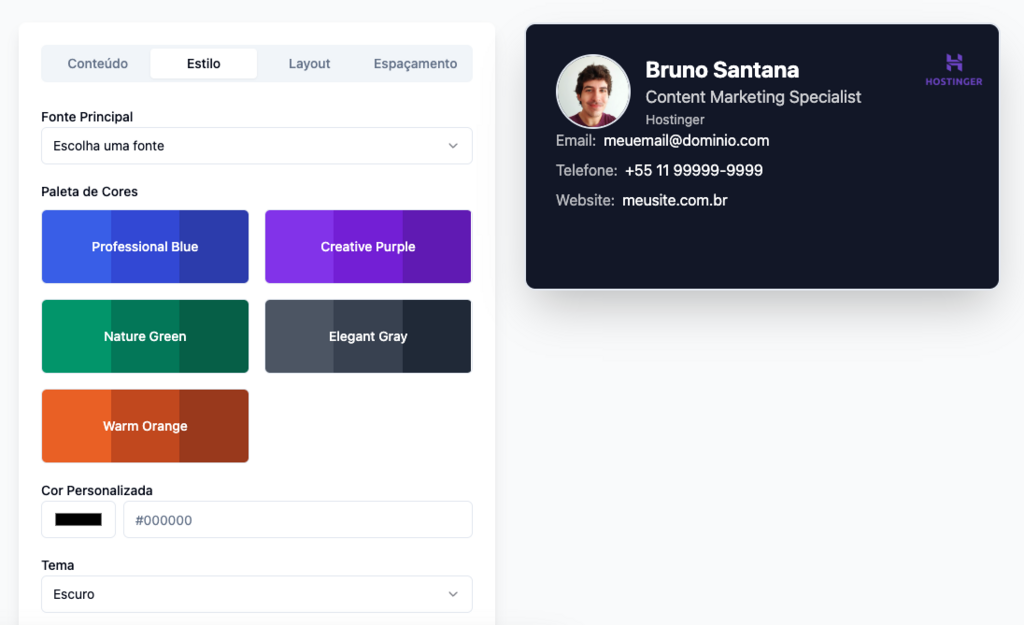Open the Tema dropdown showing Escuro
1024x625 pixels.
[256, 594]
